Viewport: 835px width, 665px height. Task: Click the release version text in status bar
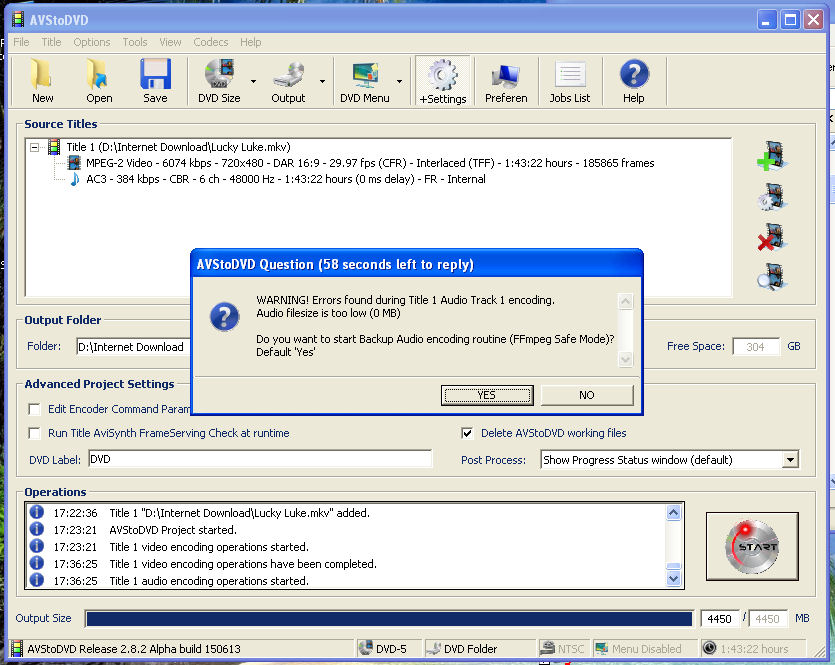[134, 649]
